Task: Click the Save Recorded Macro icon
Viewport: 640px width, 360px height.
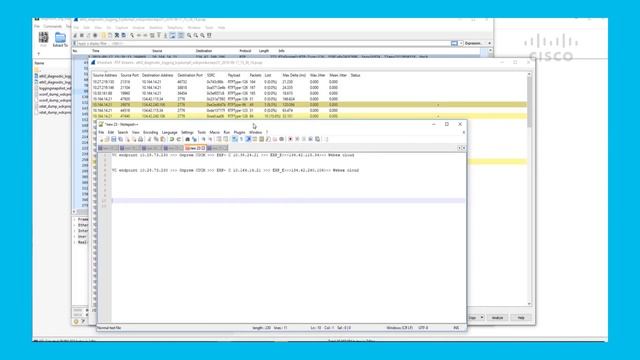Action: 317,139
